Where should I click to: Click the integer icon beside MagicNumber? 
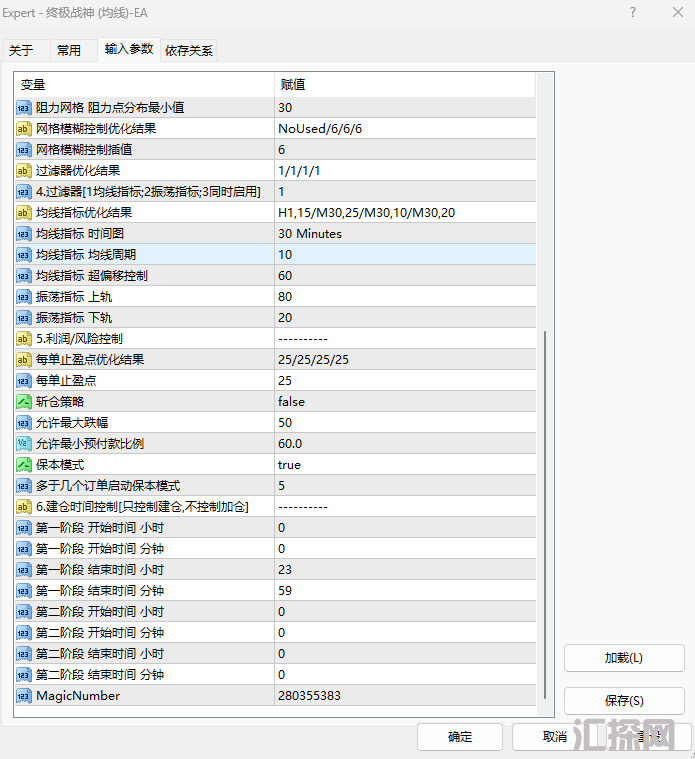click(24, 696)
